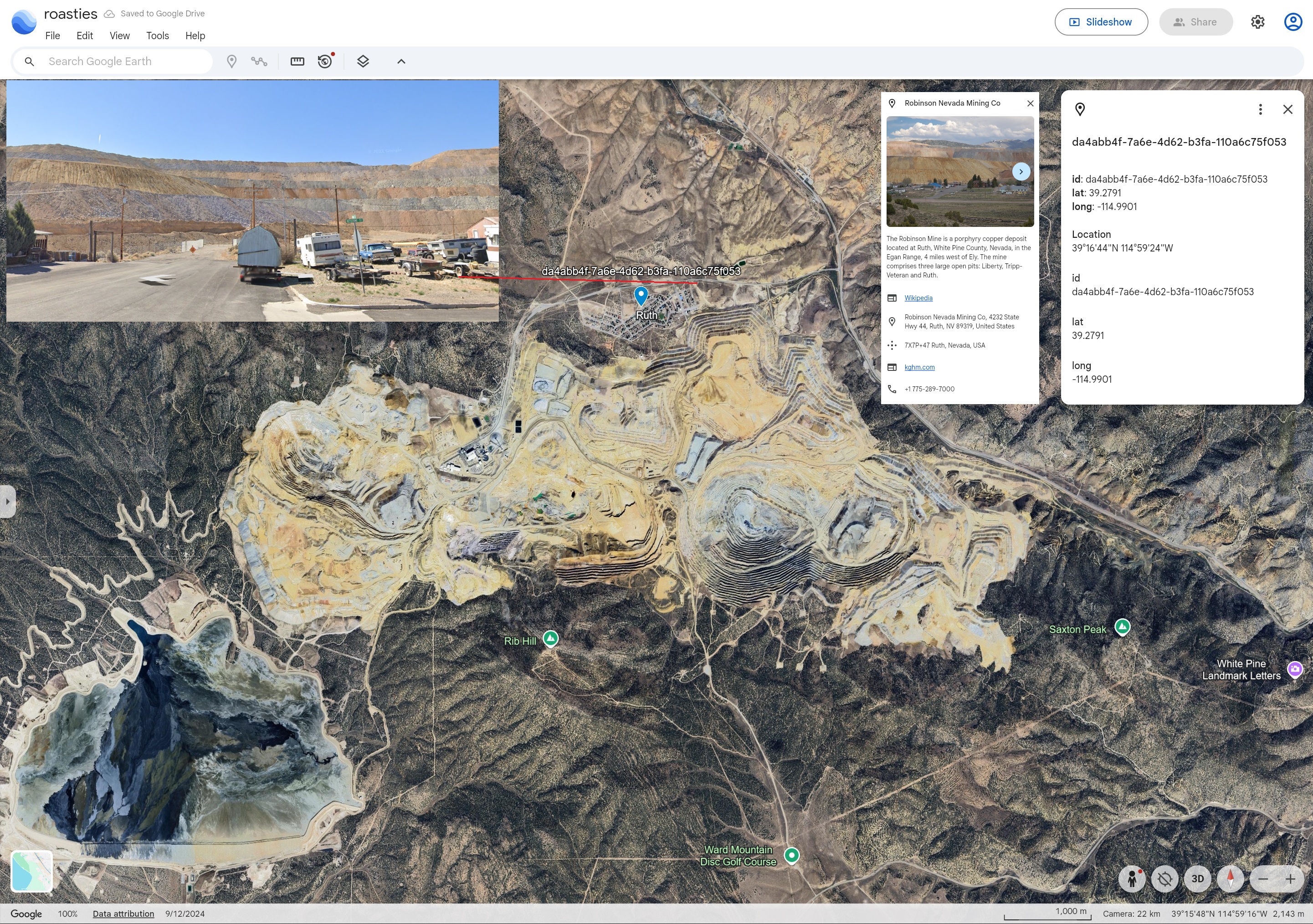This screenshot has height=924, width=1313.
Task: Click location pin icon in Robinson card header
Action: pyautogui.click(x=892, y=103)
